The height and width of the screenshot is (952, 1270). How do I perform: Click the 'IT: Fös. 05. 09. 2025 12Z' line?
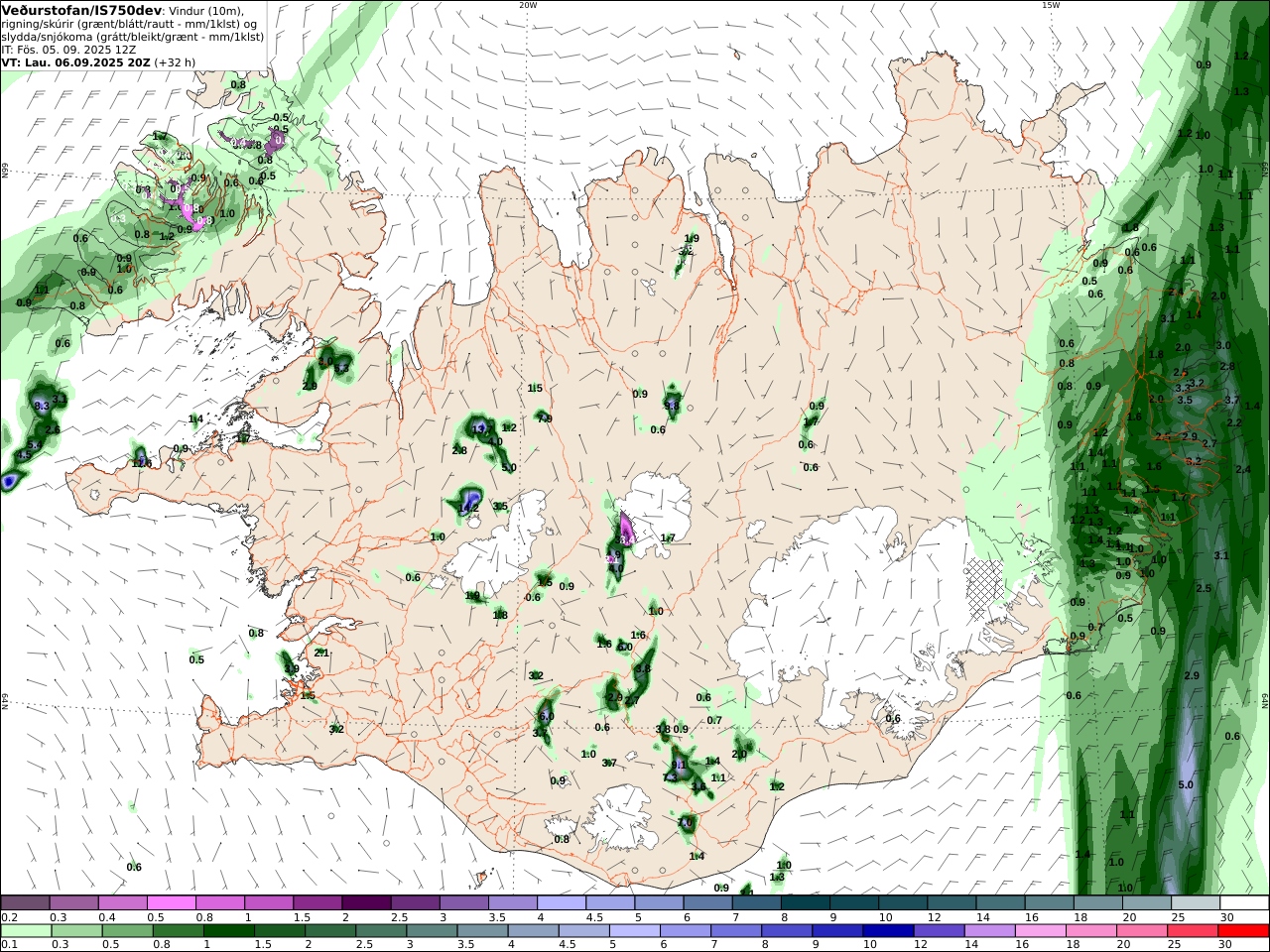[68, 49]
